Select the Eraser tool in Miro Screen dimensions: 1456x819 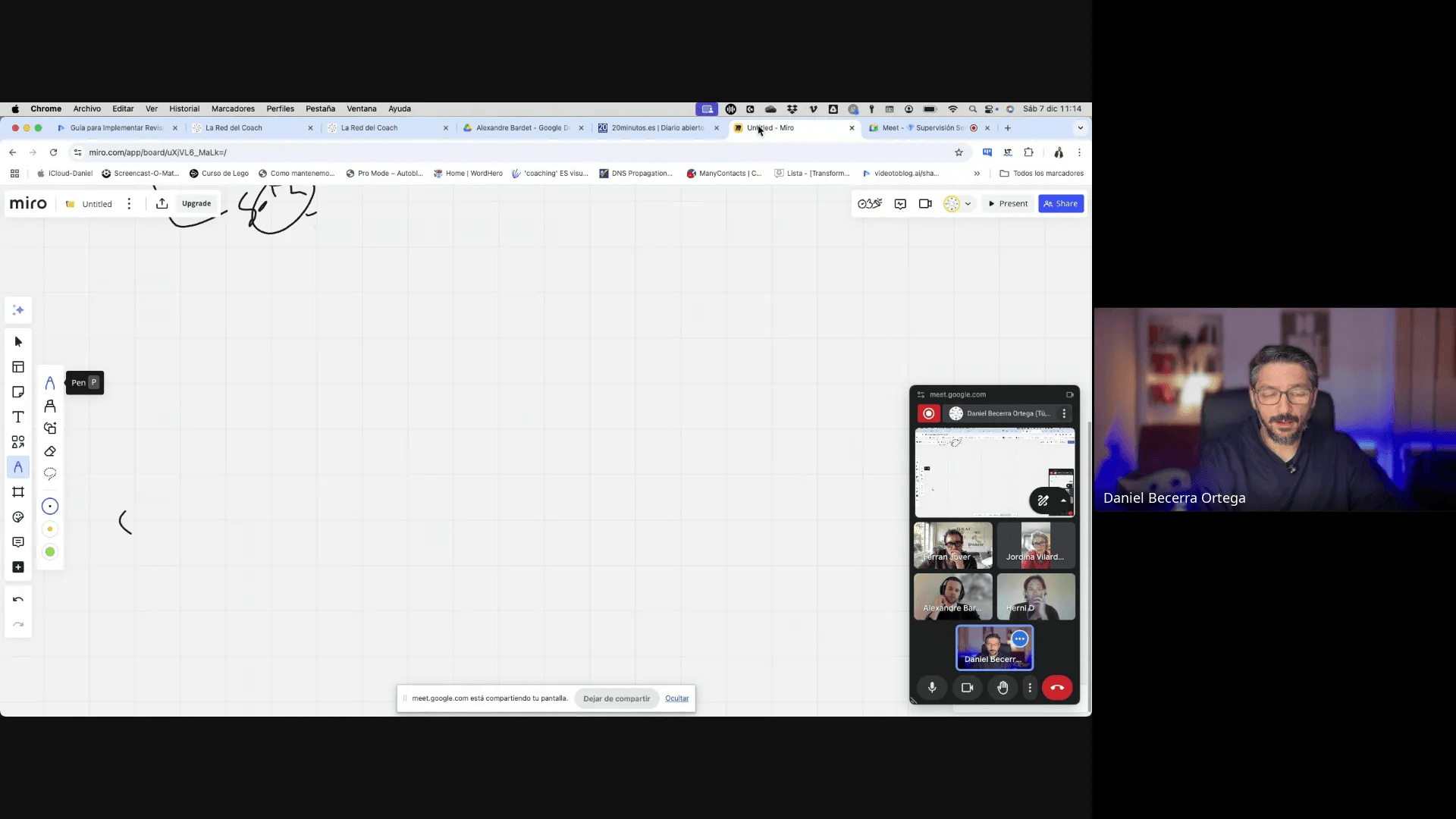point(50,451)
